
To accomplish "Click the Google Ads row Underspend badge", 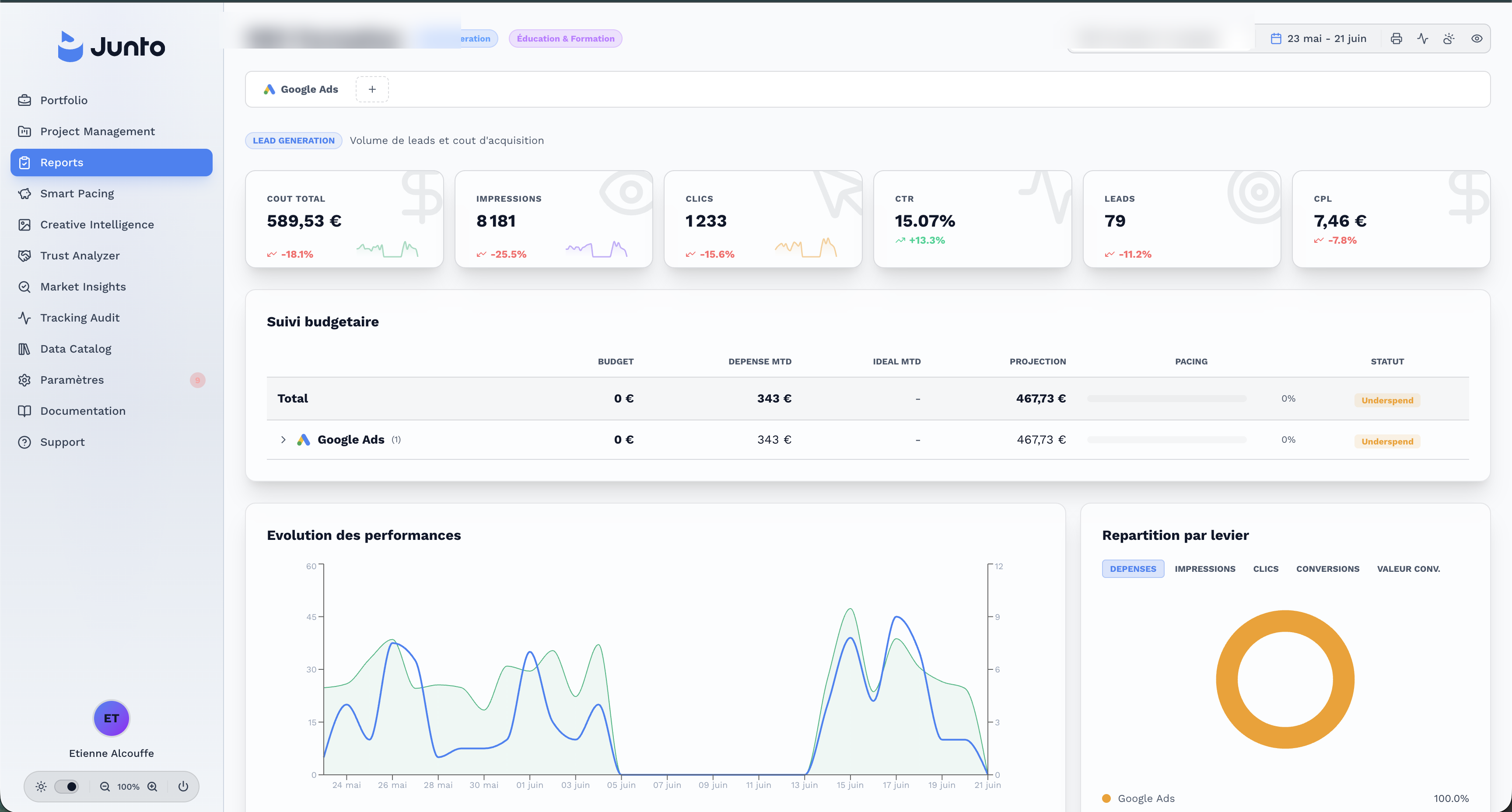I will (x=1388, y=441).
